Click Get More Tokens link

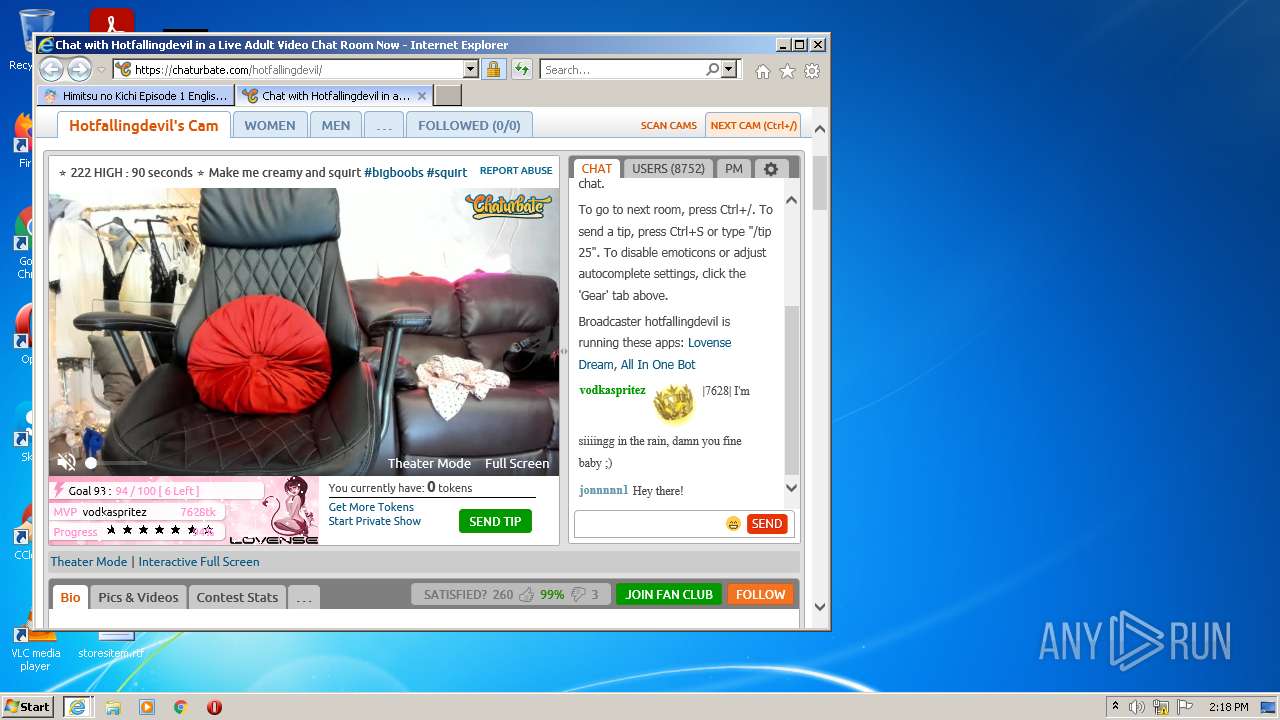371,507
